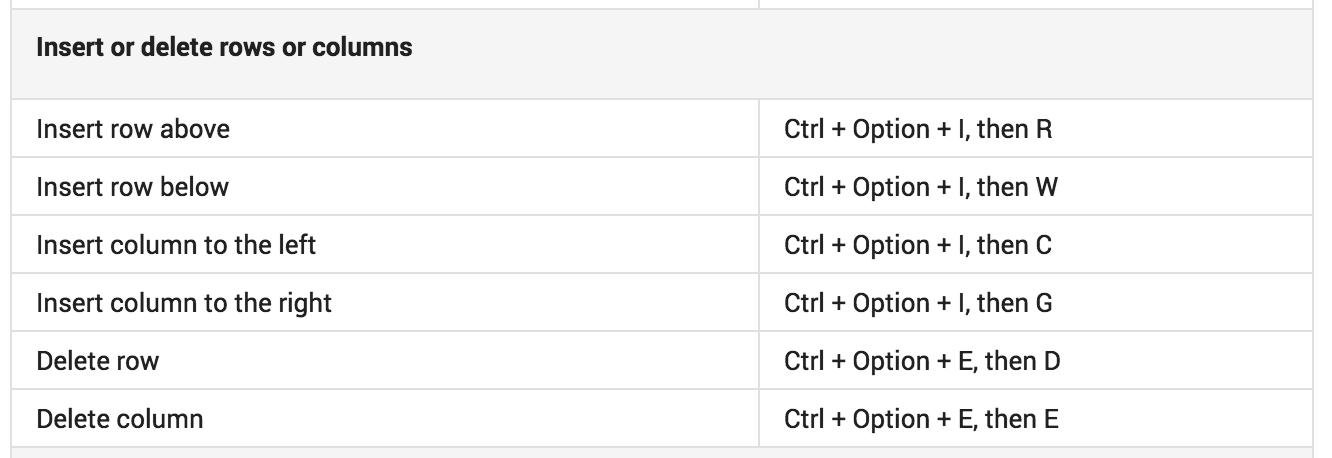Select the 'Delete column' cell
Screen dimensions: 1332x458
[385, 419]
